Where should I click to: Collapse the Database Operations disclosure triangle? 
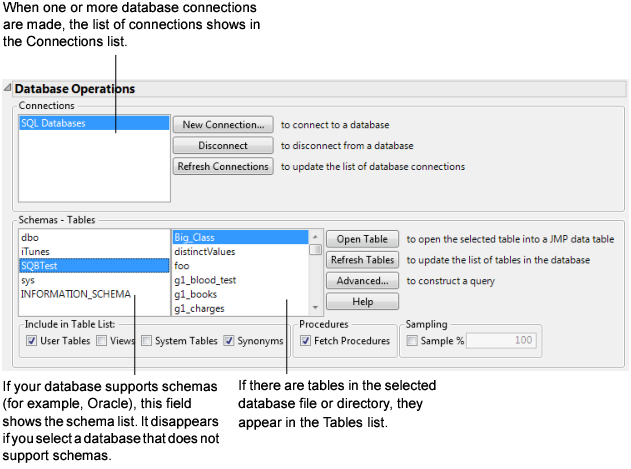(x=7, y=87)
